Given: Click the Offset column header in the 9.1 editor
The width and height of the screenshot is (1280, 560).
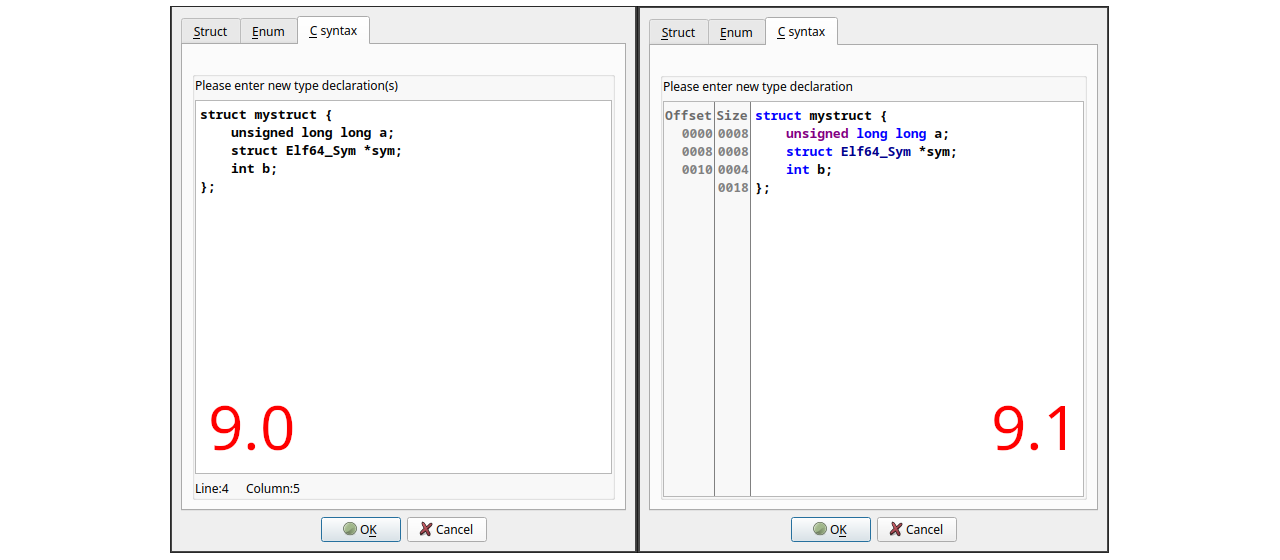Looking at the screenshot, I should coord(688,116).
